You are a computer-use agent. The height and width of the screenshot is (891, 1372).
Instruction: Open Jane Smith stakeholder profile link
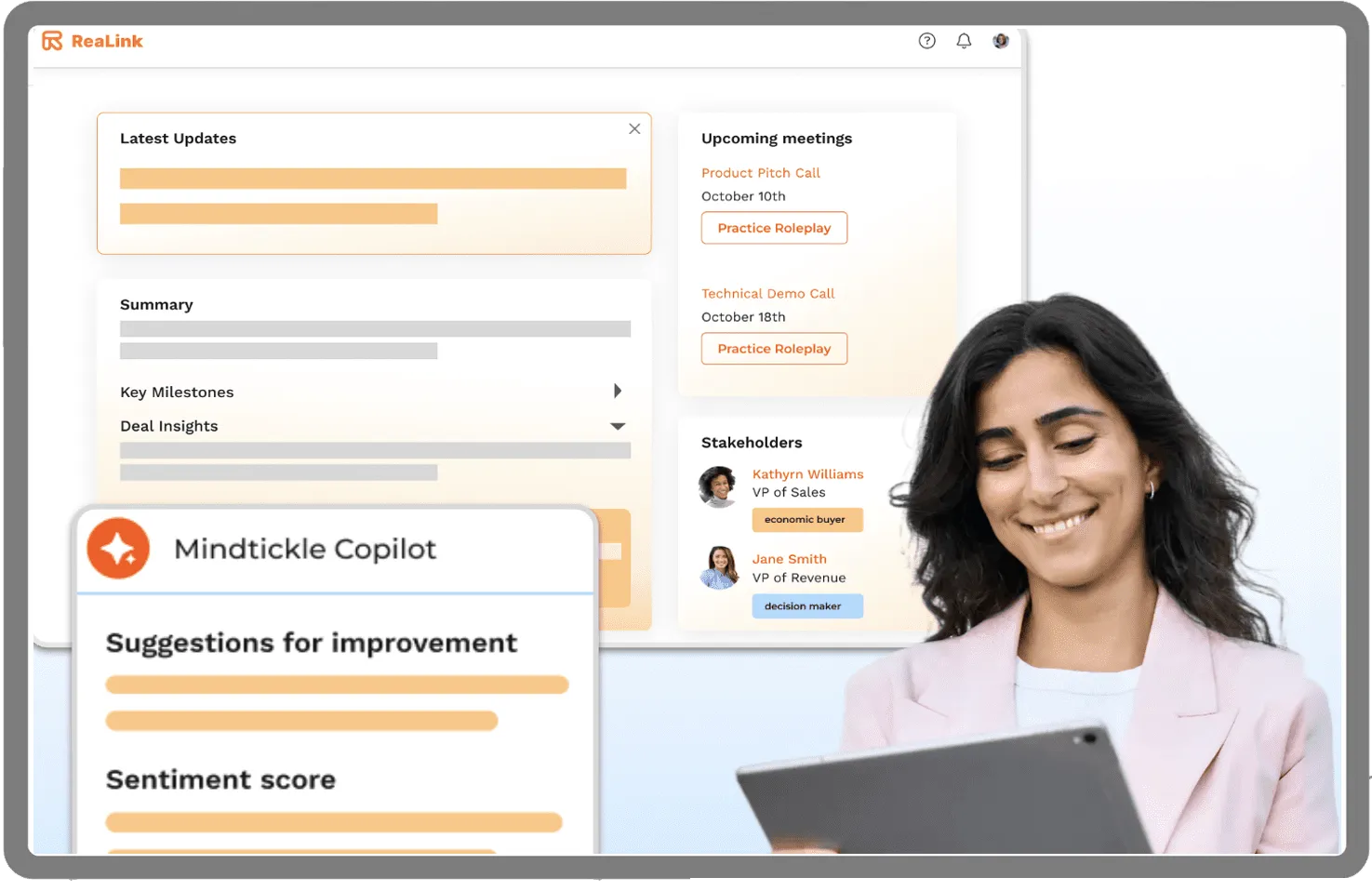coord(789,559)
